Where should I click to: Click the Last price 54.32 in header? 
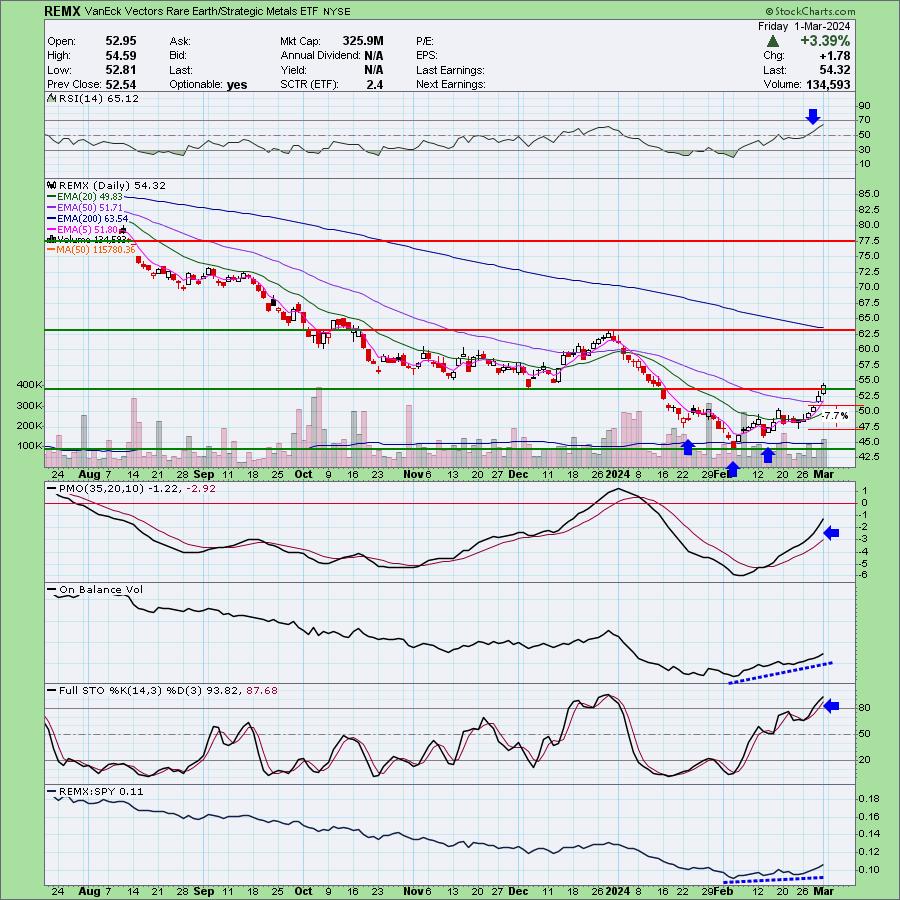835,70
